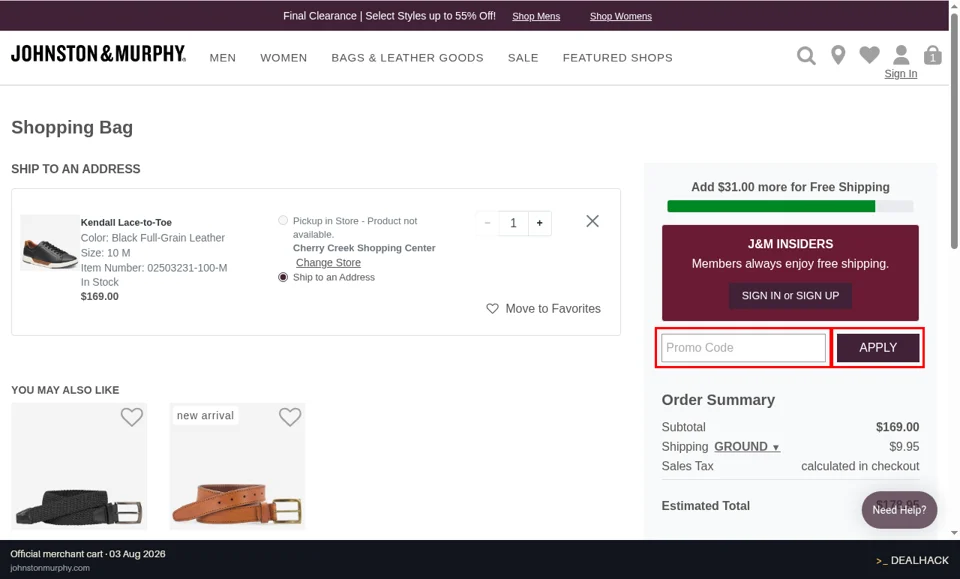
Task: Open the account person icon
Action: [901, 55]
